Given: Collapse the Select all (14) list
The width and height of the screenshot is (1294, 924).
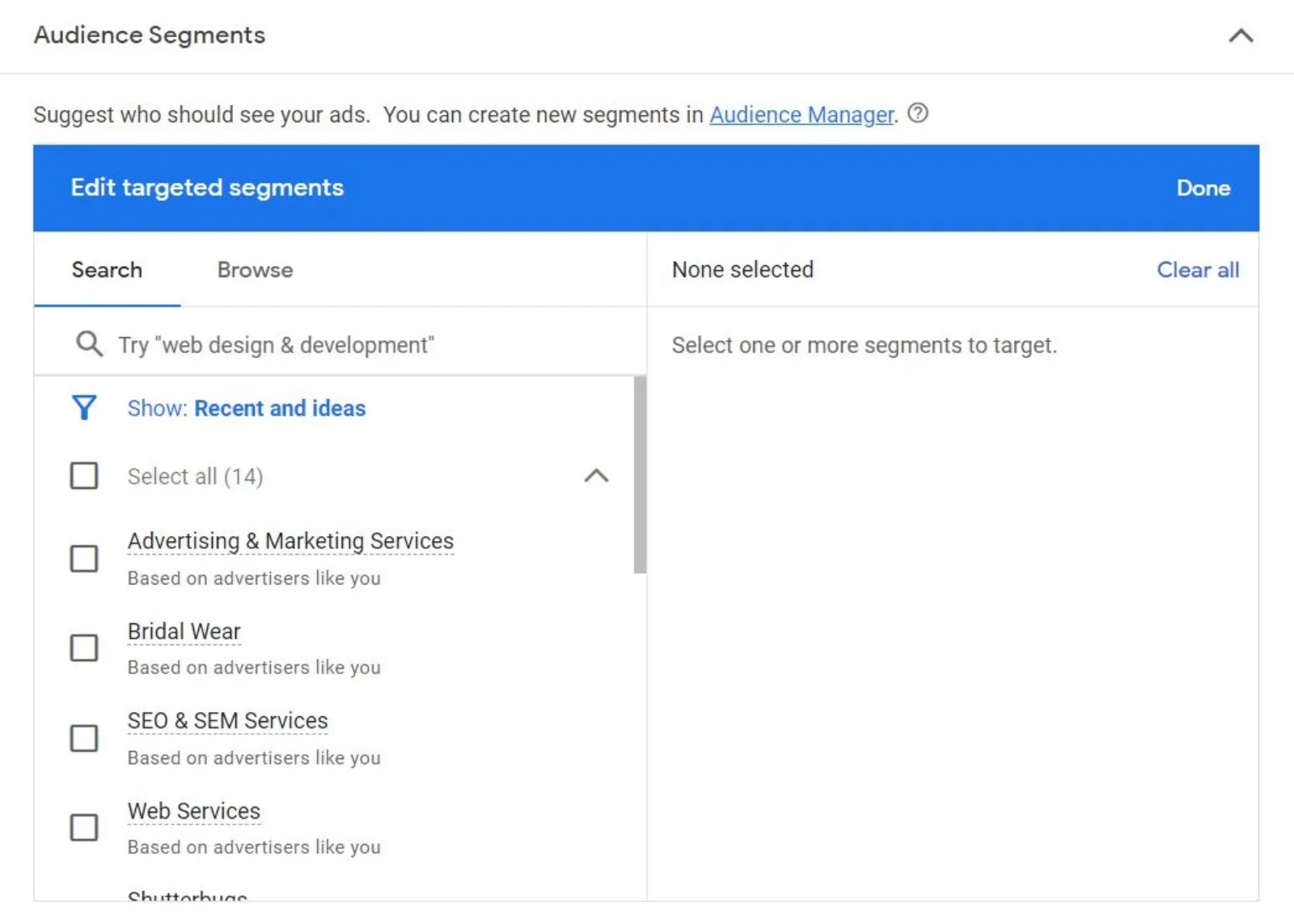Looking at the screenshot, I should (x=596, y=475).
